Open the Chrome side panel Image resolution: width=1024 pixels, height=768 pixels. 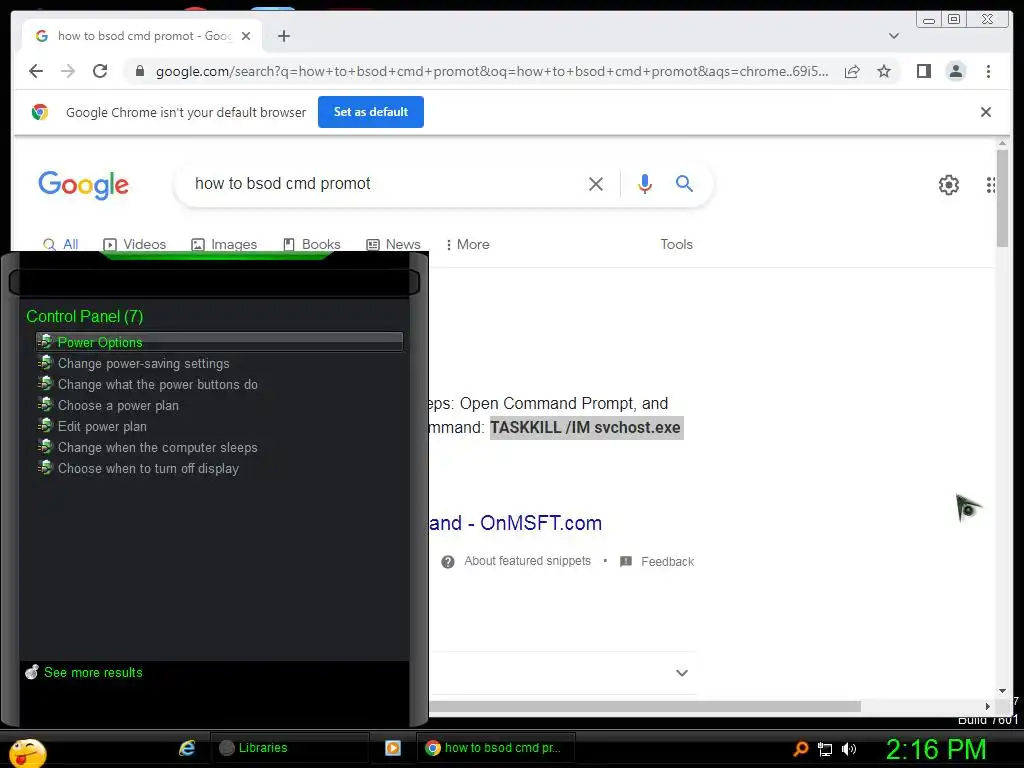click(x=923, y=71)
